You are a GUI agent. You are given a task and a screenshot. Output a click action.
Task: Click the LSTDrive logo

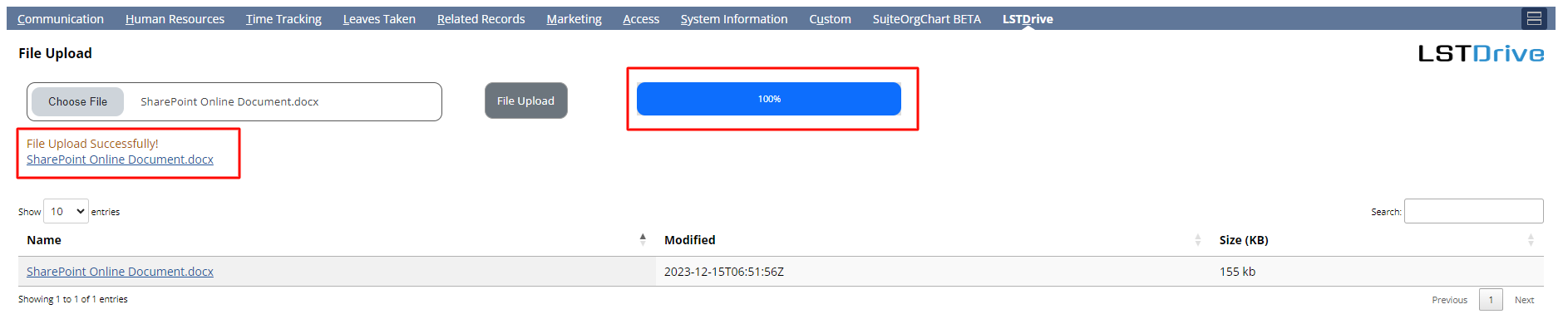[1481, 54]
